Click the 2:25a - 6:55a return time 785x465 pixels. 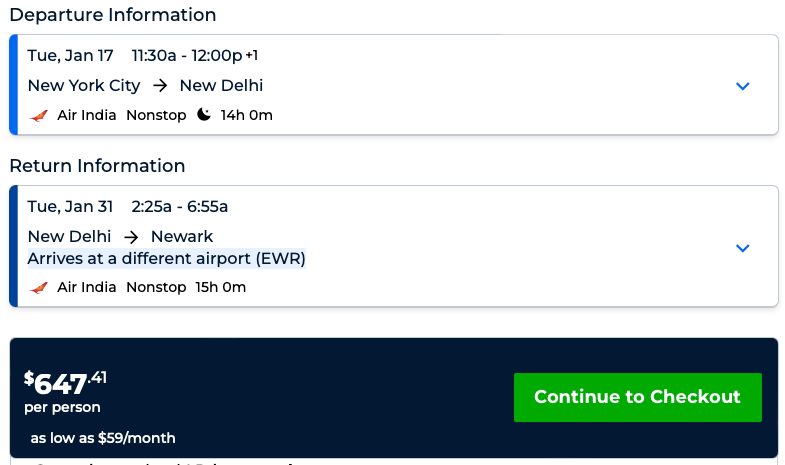[180, 207]
